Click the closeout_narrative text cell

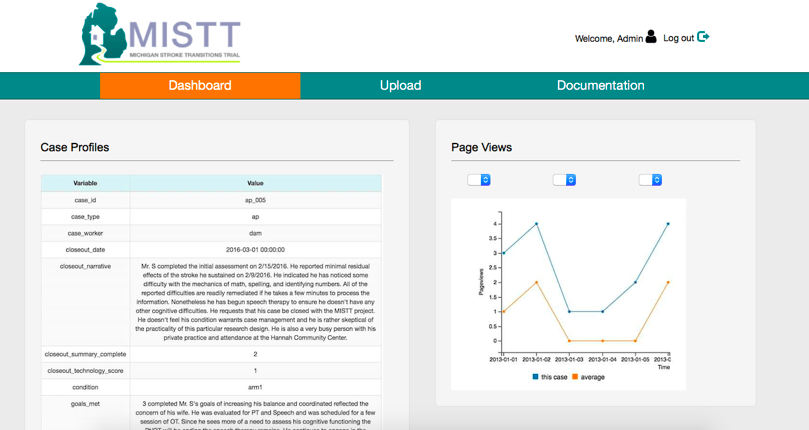tap(255, 302)
